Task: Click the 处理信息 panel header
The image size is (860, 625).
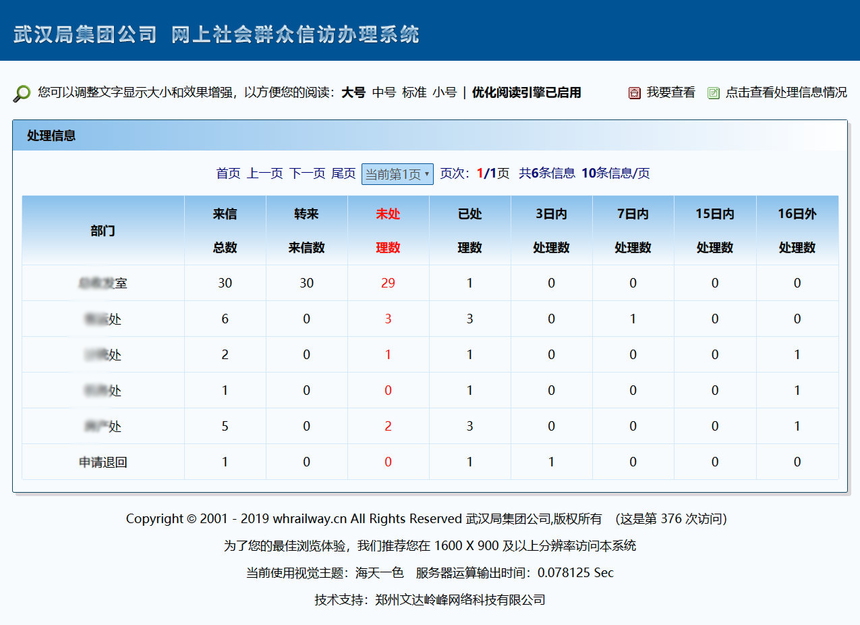Action: [x=52, y=135]
